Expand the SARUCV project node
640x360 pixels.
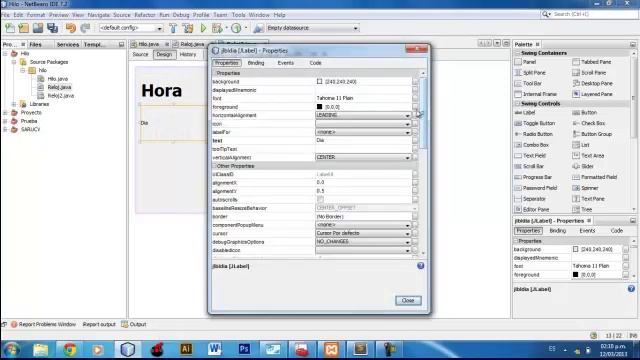coord(5,129)
